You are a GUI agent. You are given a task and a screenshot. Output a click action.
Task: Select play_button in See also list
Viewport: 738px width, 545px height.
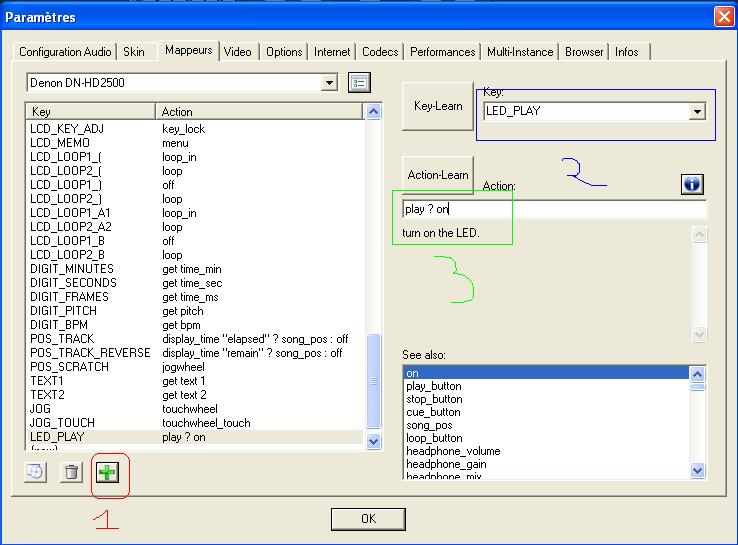pos(433,386)
